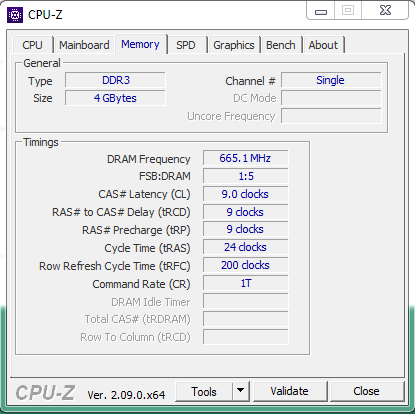Click the empty DRAM Idle Timer field
The height and width of the screenshot is (414, 415).
coord(245,301)
